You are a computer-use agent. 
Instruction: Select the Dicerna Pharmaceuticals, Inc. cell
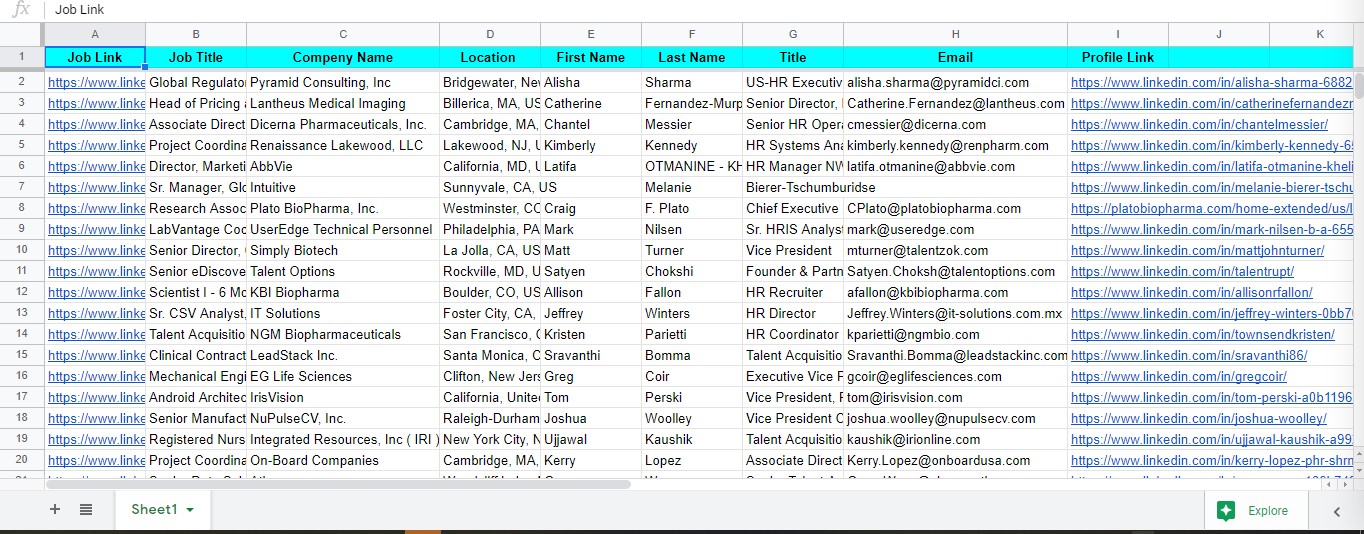point(343,124)
